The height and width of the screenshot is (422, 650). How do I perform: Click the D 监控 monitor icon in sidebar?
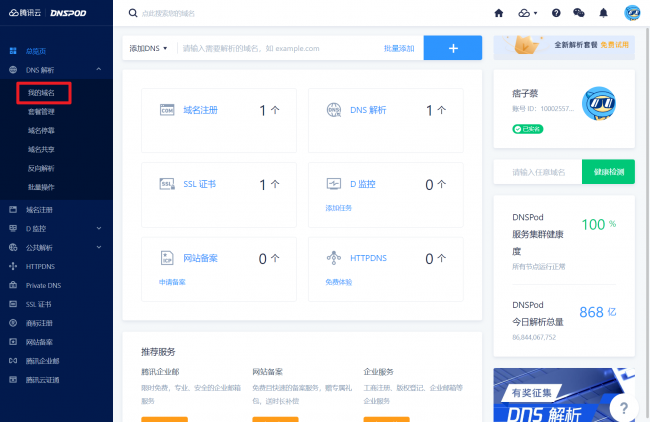13,228
